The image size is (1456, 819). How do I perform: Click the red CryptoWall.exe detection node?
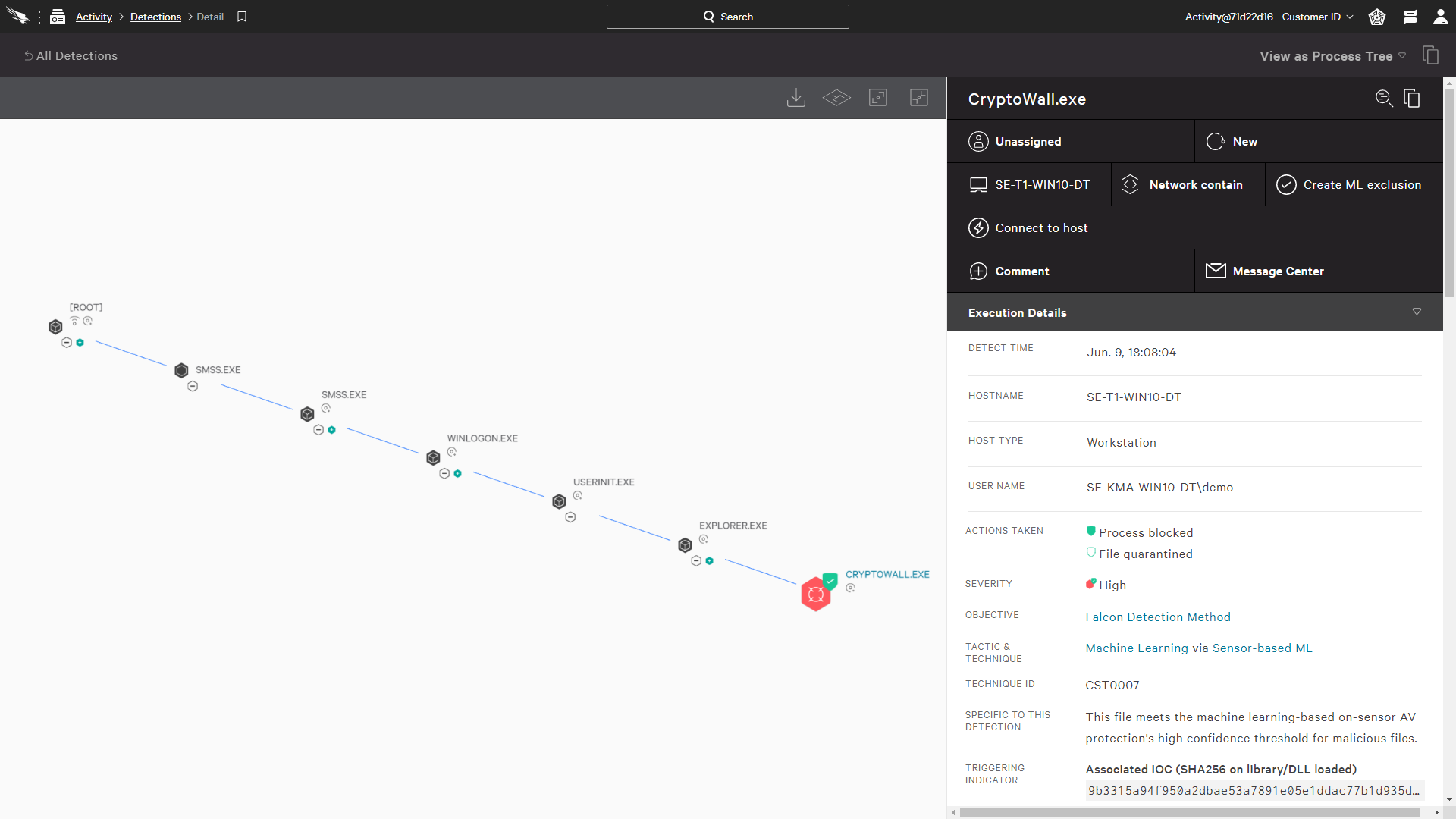(816, 595)
